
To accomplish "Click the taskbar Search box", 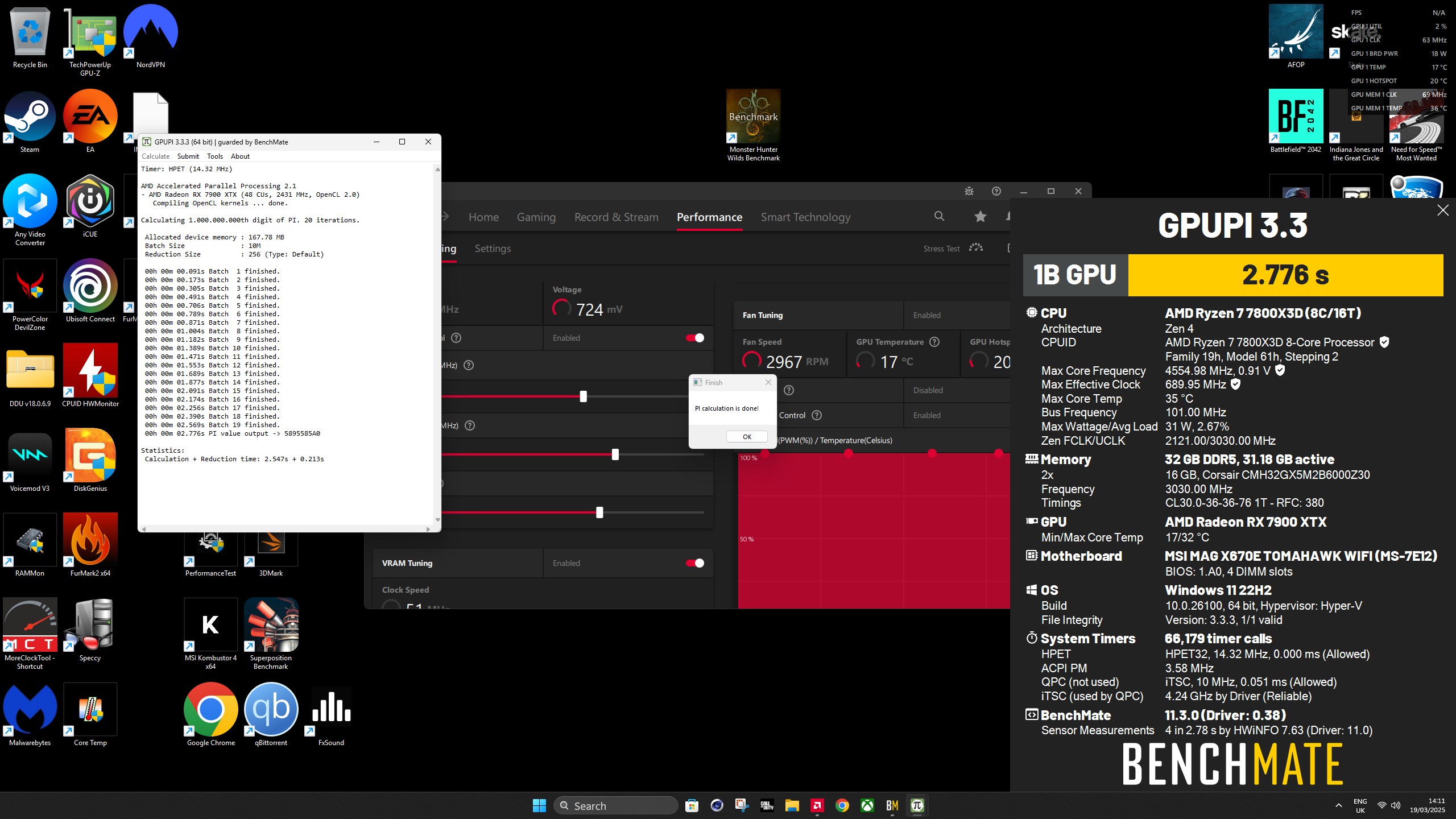I will pyautogui.click(x=616, y=805).
